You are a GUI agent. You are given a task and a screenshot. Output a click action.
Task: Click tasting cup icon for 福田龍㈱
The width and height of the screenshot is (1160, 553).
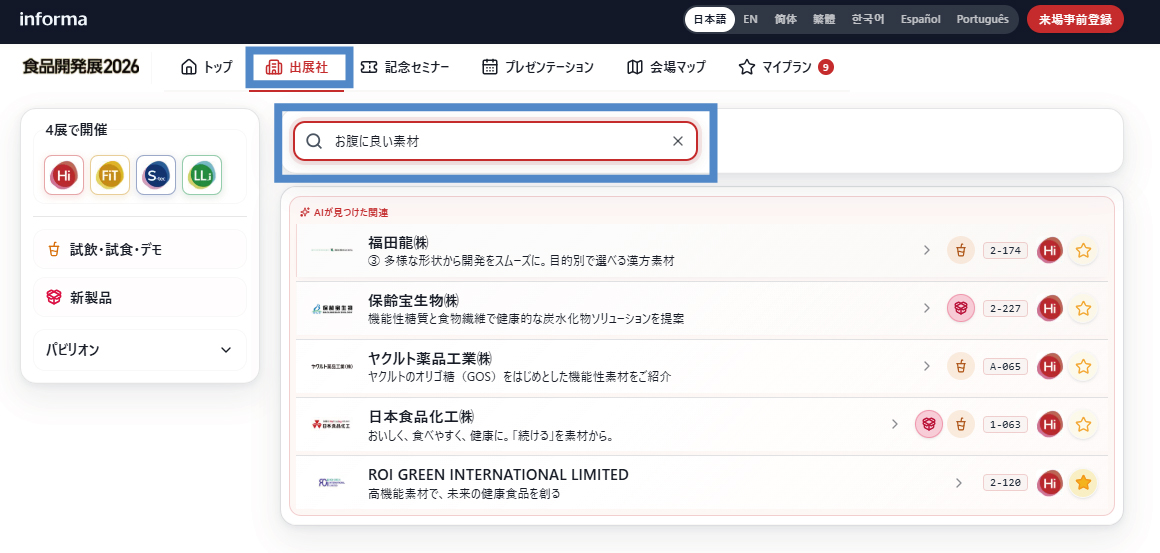960,251
